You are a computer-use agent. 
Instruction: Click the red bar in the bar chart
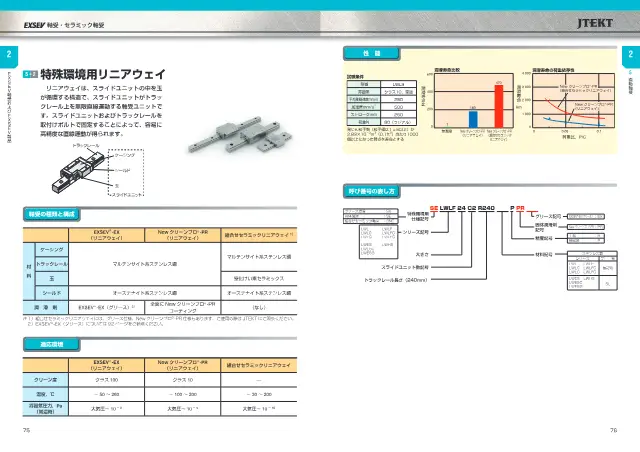pyautogui.click(x=499, y=106)
